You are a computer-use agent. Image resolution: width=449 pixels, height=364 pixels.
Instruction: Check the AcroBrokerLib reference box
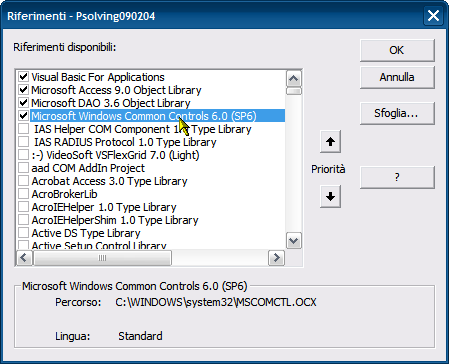pyautogui.click(x=23, y=194)
